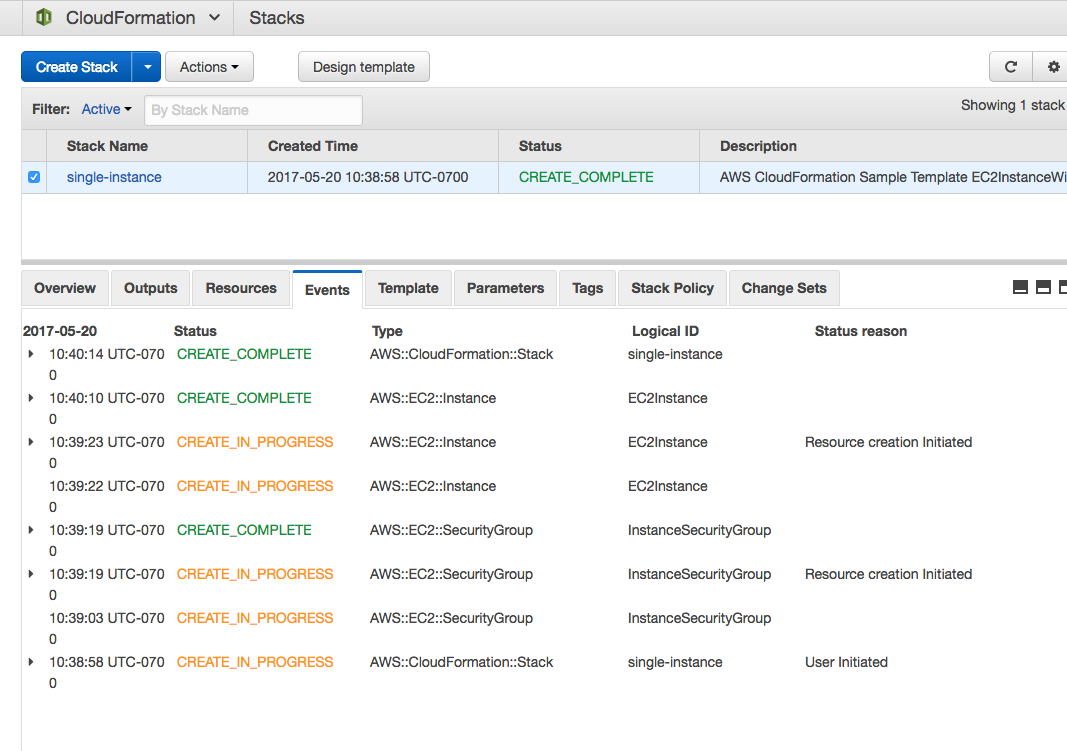Refresh the stack list
The width and height of the screenshot is (1067, 751).
click(1010, 66)
